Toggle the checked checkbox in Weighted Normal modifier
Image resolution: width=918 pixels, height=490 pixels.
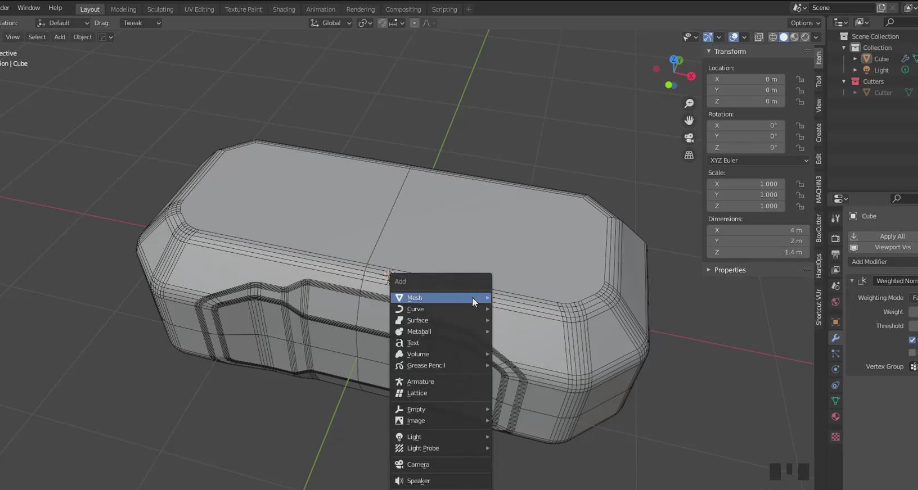point(912,340)
